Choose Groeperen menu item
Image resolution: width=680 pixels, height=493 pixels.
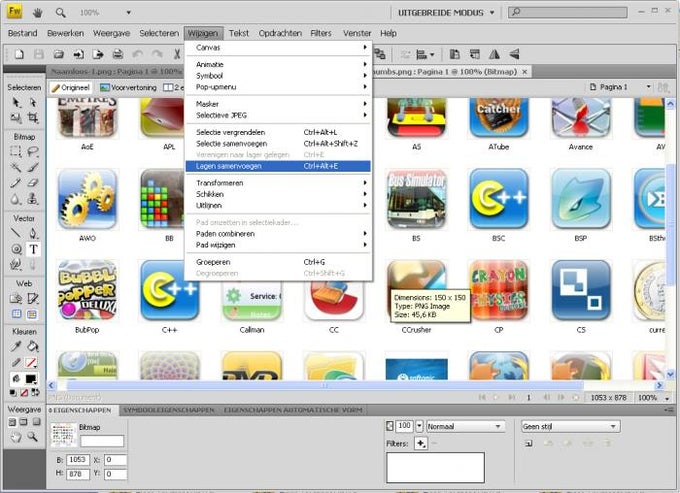[278, 262]
